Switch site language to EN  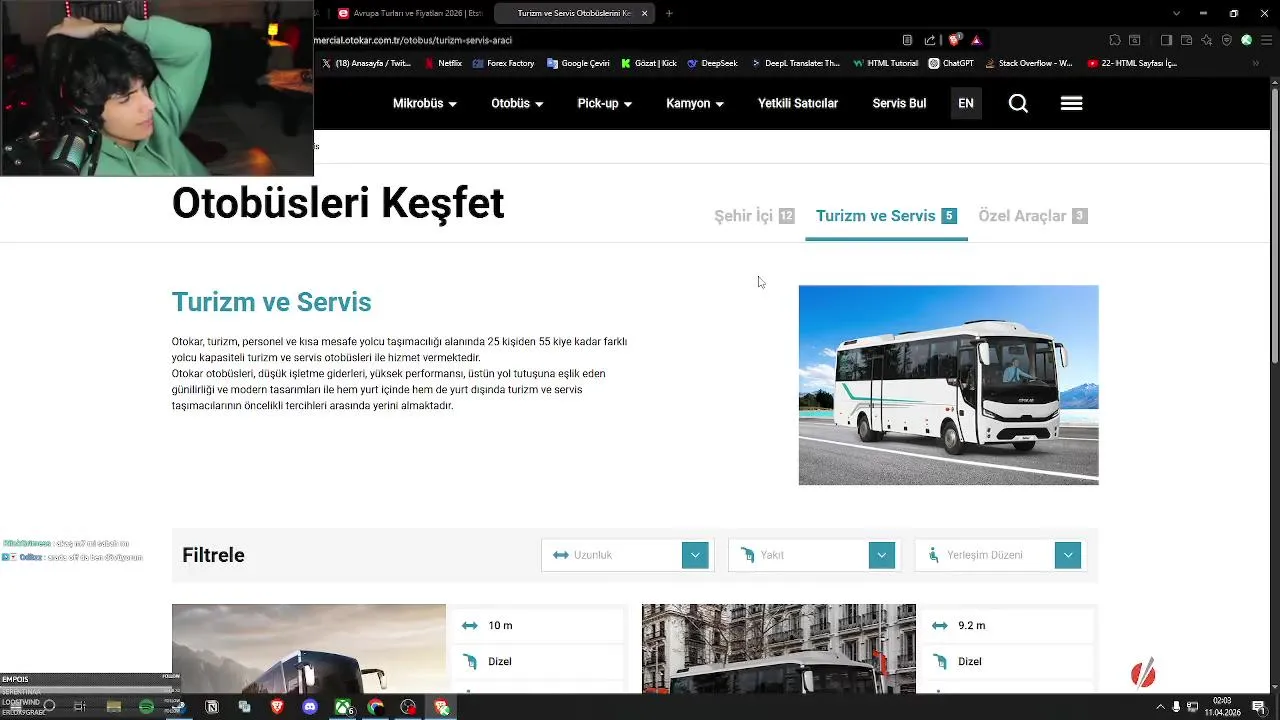pyautogui.click(x=966, y=103)
